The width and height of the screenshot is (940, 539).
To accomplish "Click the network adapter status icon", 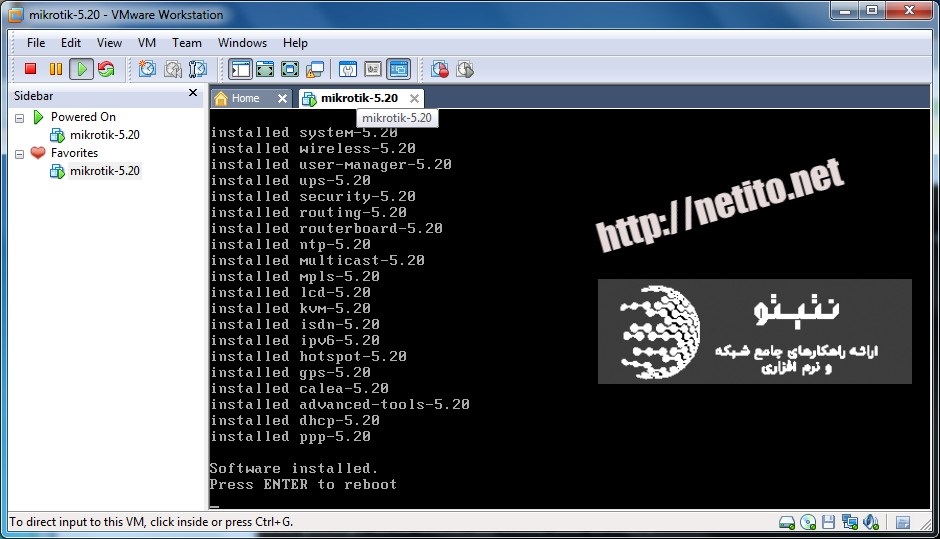I will pyautogui.click(x=849, y=522).
